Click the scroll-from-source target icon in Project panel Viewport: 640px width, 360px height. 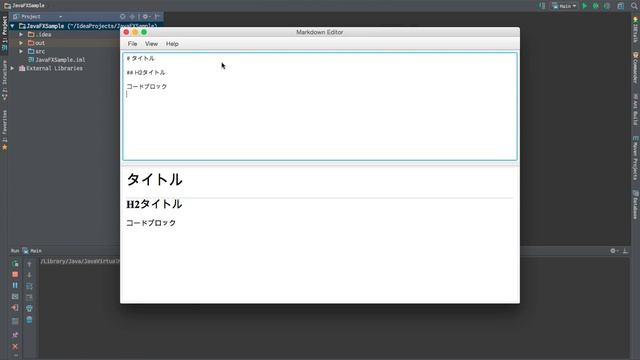click(122, 17)
